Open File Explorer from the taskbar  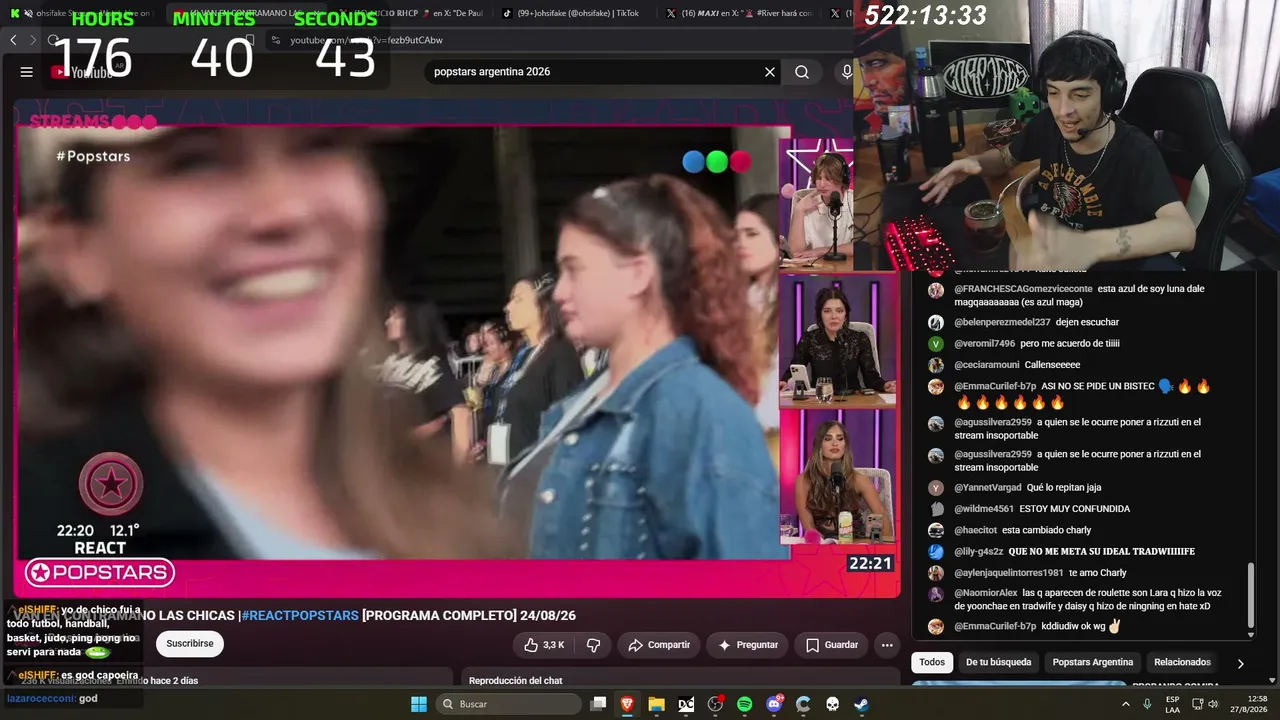[x=656, y=704]
